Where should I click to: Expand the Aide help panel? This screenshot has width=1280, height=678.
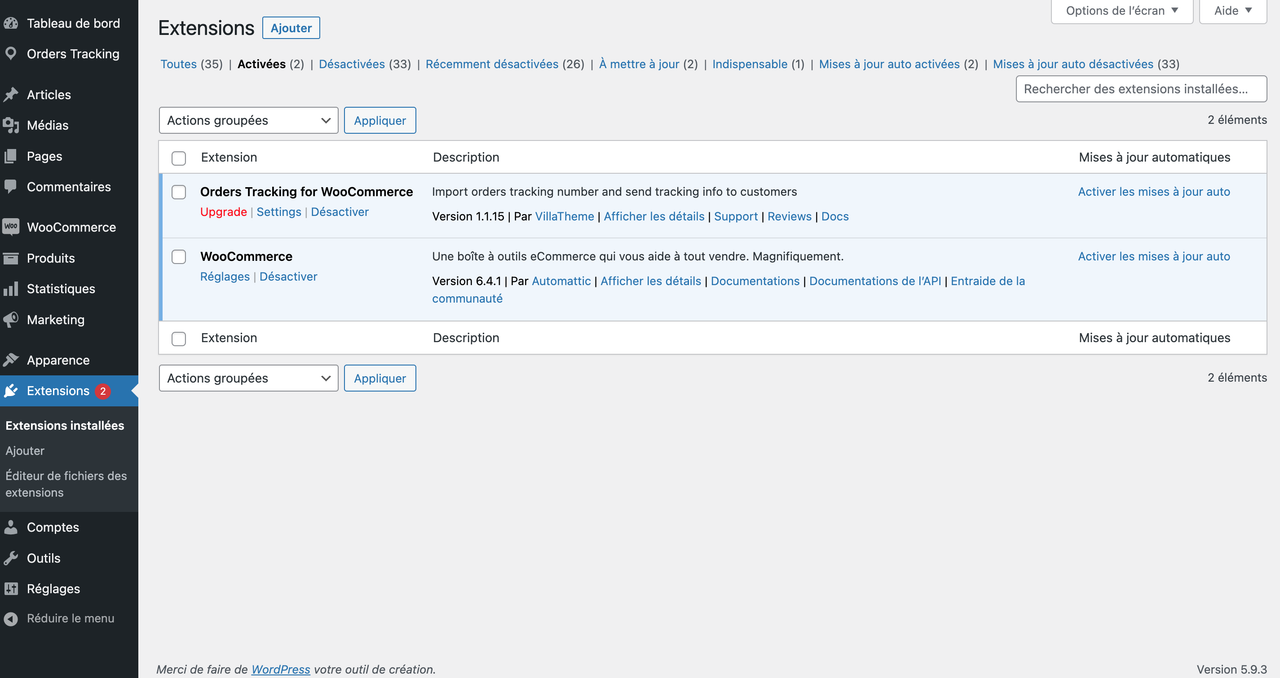(x=1234, y=11)
